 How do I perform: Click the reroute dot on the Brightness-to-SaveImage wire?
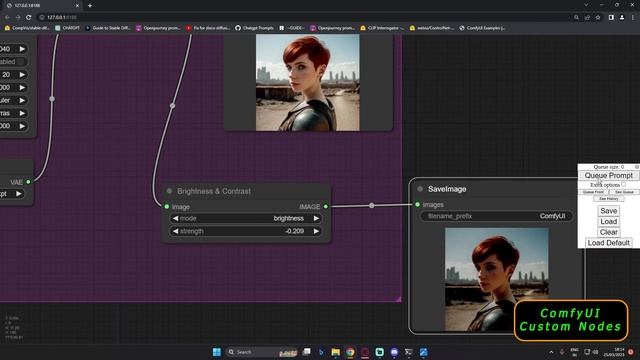pyautogui.click(x=371, y=205)
